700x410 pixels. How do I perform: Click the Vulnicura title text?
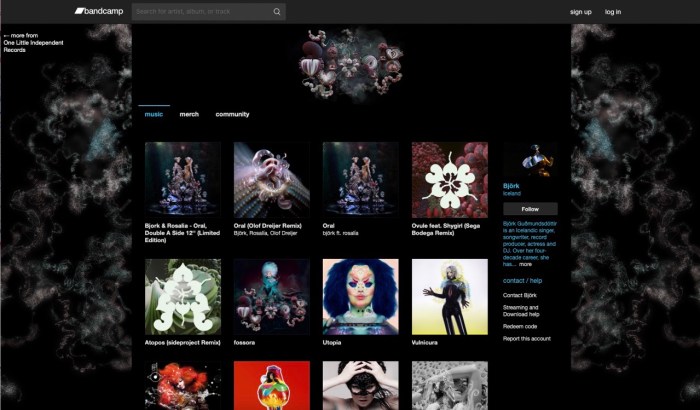click(425, 343)
